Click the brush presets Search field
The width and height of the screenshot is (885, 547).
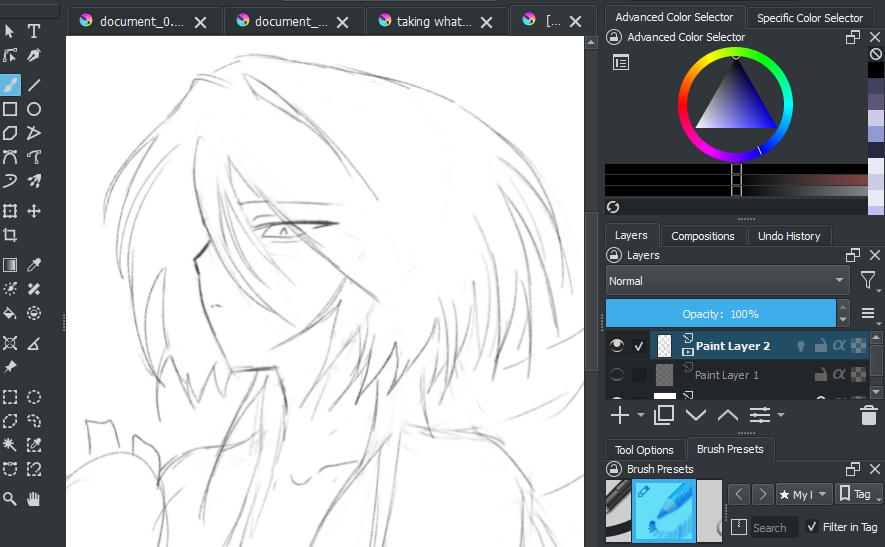point(774,527)
